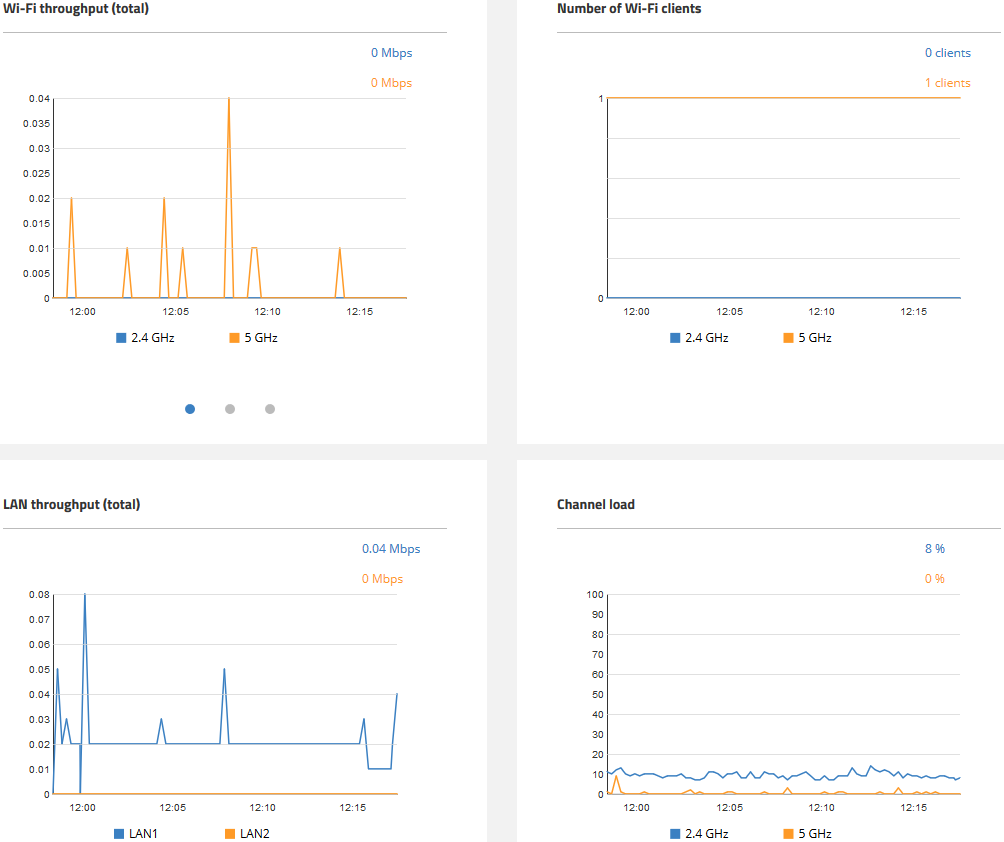Click the Wi-Fi throughput (total) heading
This screenshot has width=1004, height=842.
point(77,9)
